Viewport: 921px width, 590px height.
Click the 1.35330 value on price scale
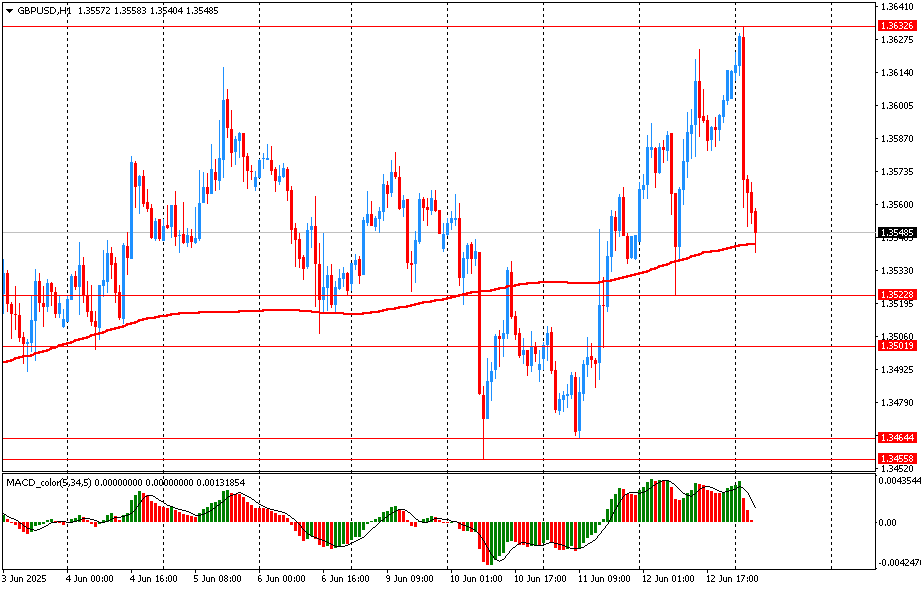click(896, 271)
